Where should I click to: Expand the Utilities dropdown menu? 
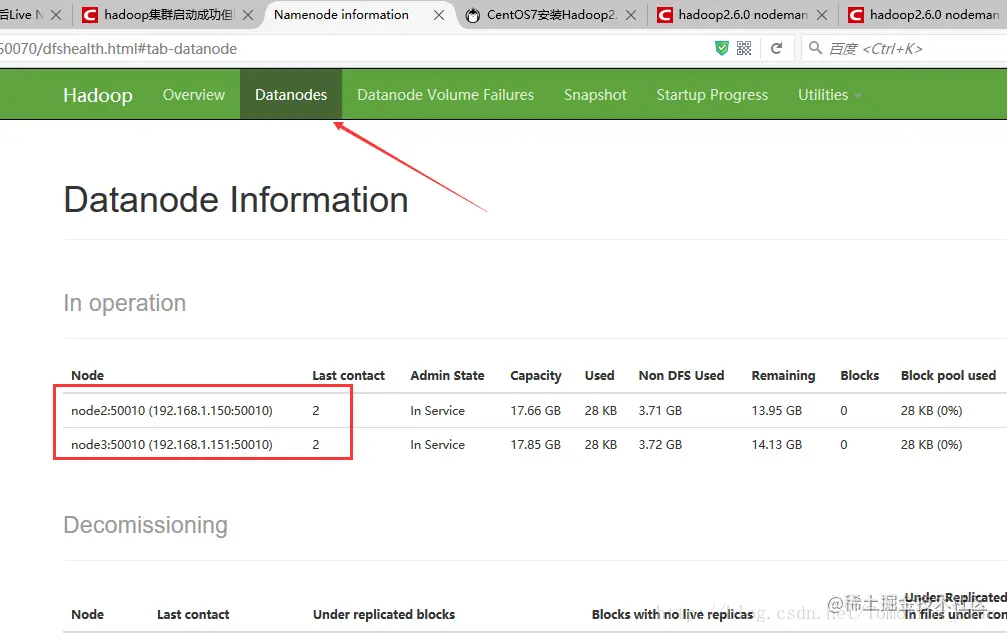coord(829,95)
